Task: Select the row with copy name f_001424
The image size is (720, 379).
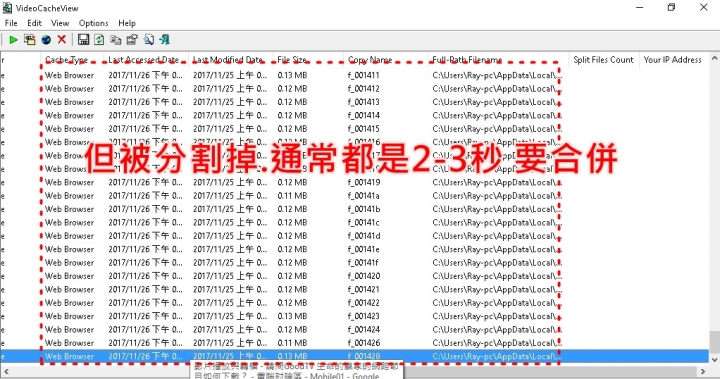Action: (354, 329)
